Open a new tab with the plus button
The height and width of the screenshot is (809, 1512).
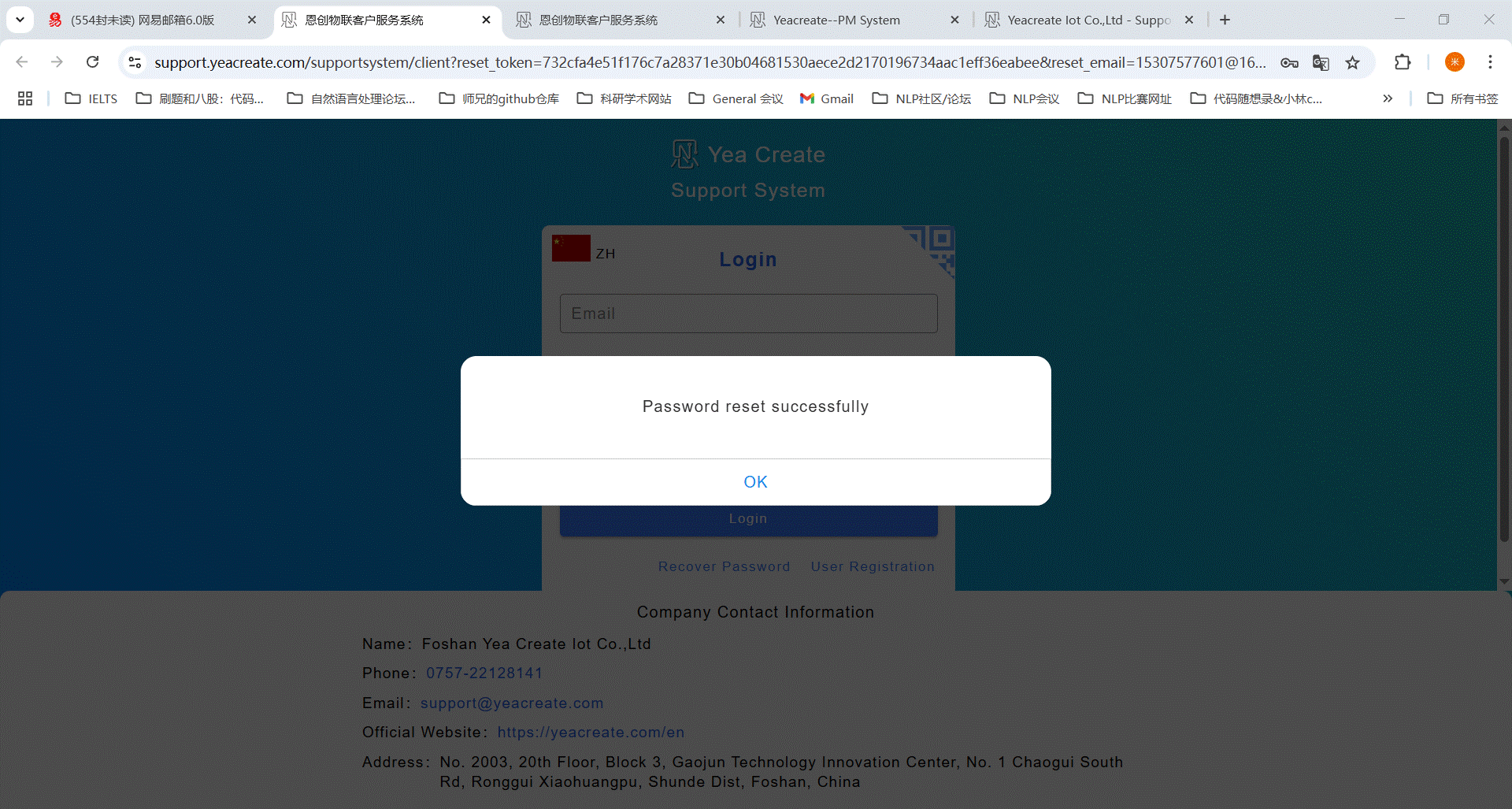(1225, 20)
